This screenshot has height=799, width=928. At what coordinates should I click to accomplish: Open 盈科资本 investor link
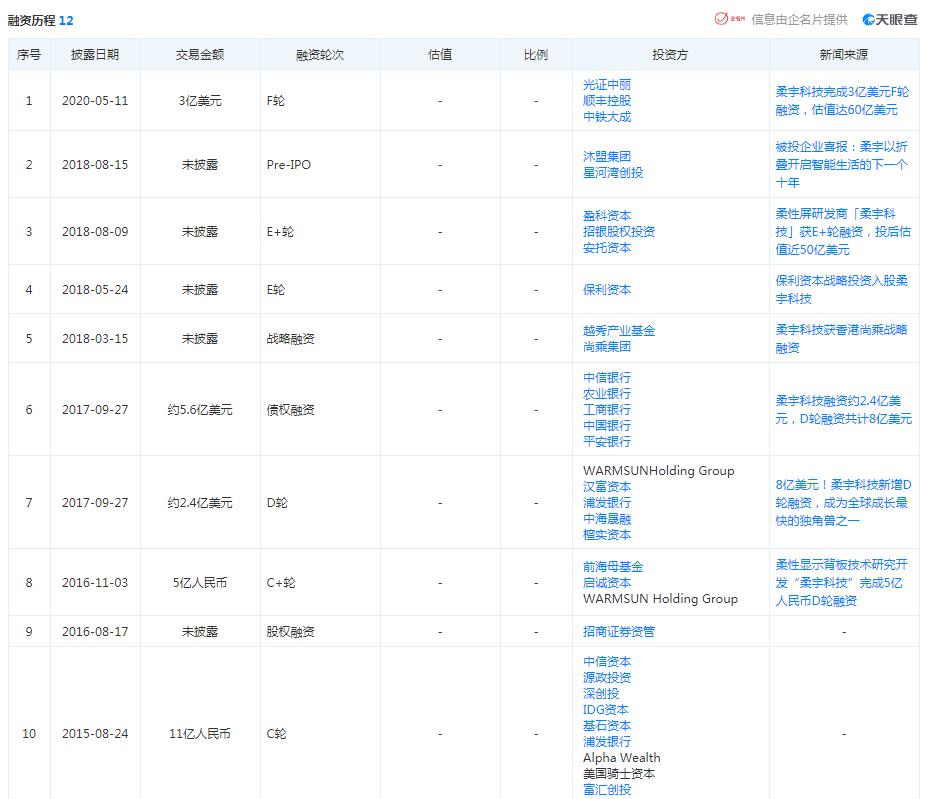tap(608, 215)
